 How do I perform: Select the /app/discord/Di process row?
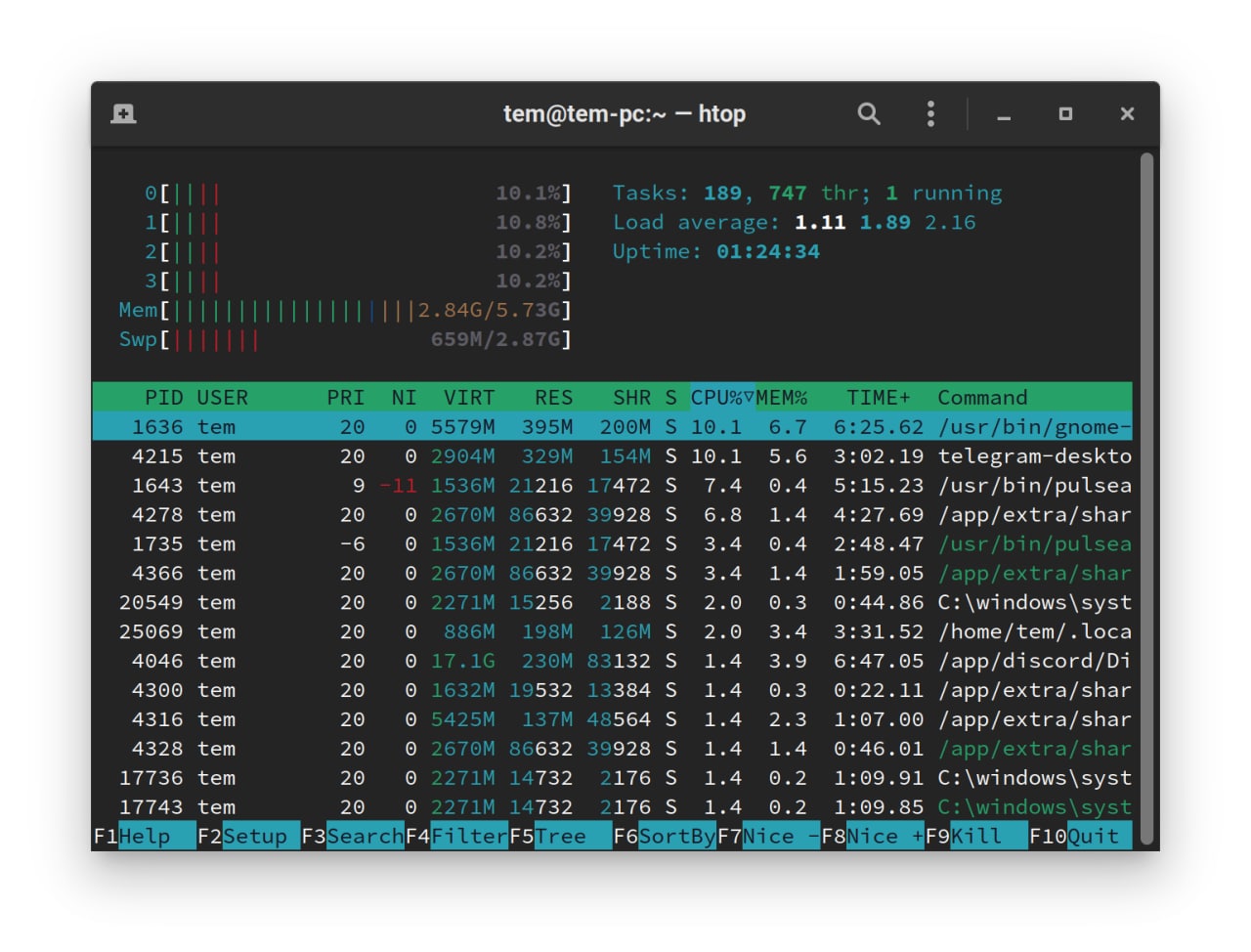613,662
